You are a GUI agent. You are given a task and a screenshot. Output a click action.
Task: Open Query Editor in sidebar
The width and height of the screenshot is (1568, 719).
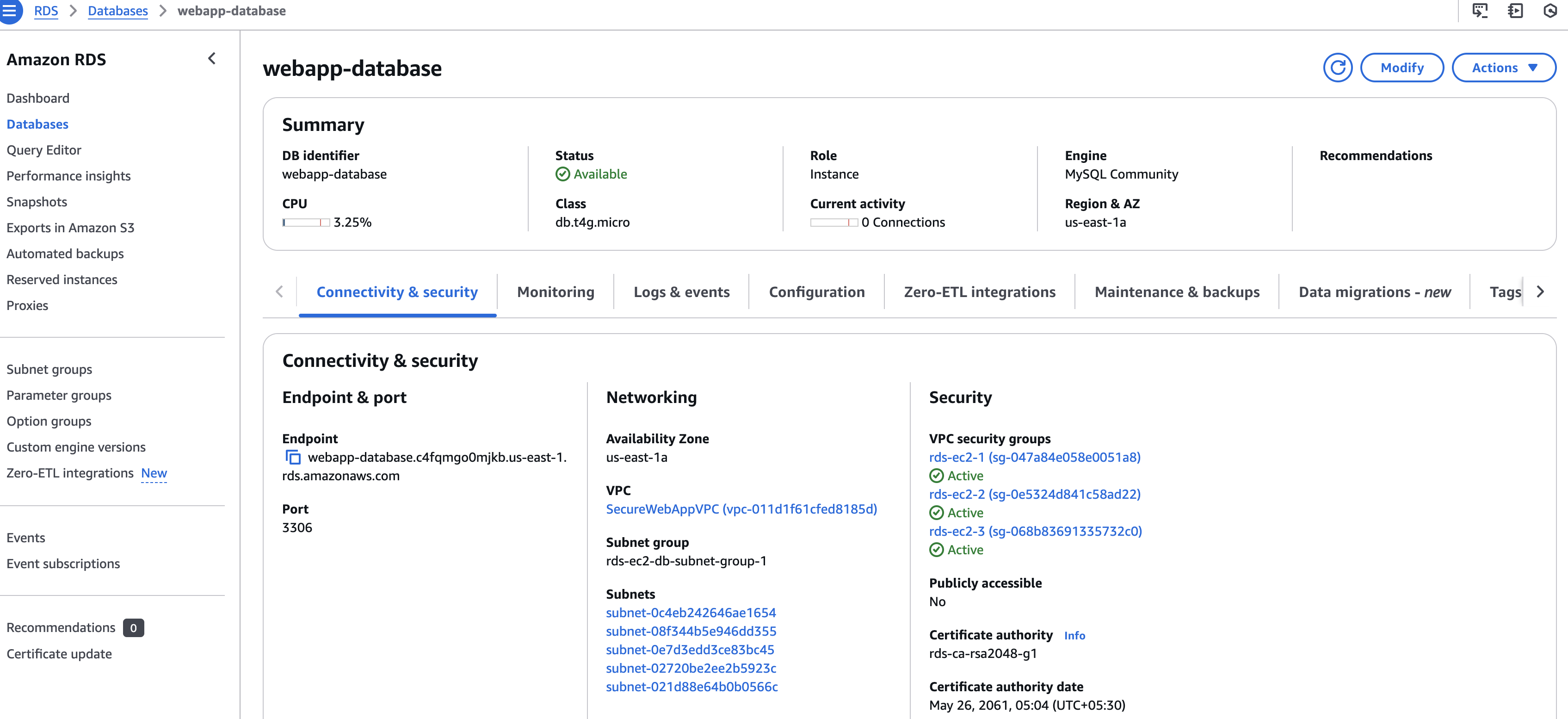pyautogui.click(x=44, y=150)
